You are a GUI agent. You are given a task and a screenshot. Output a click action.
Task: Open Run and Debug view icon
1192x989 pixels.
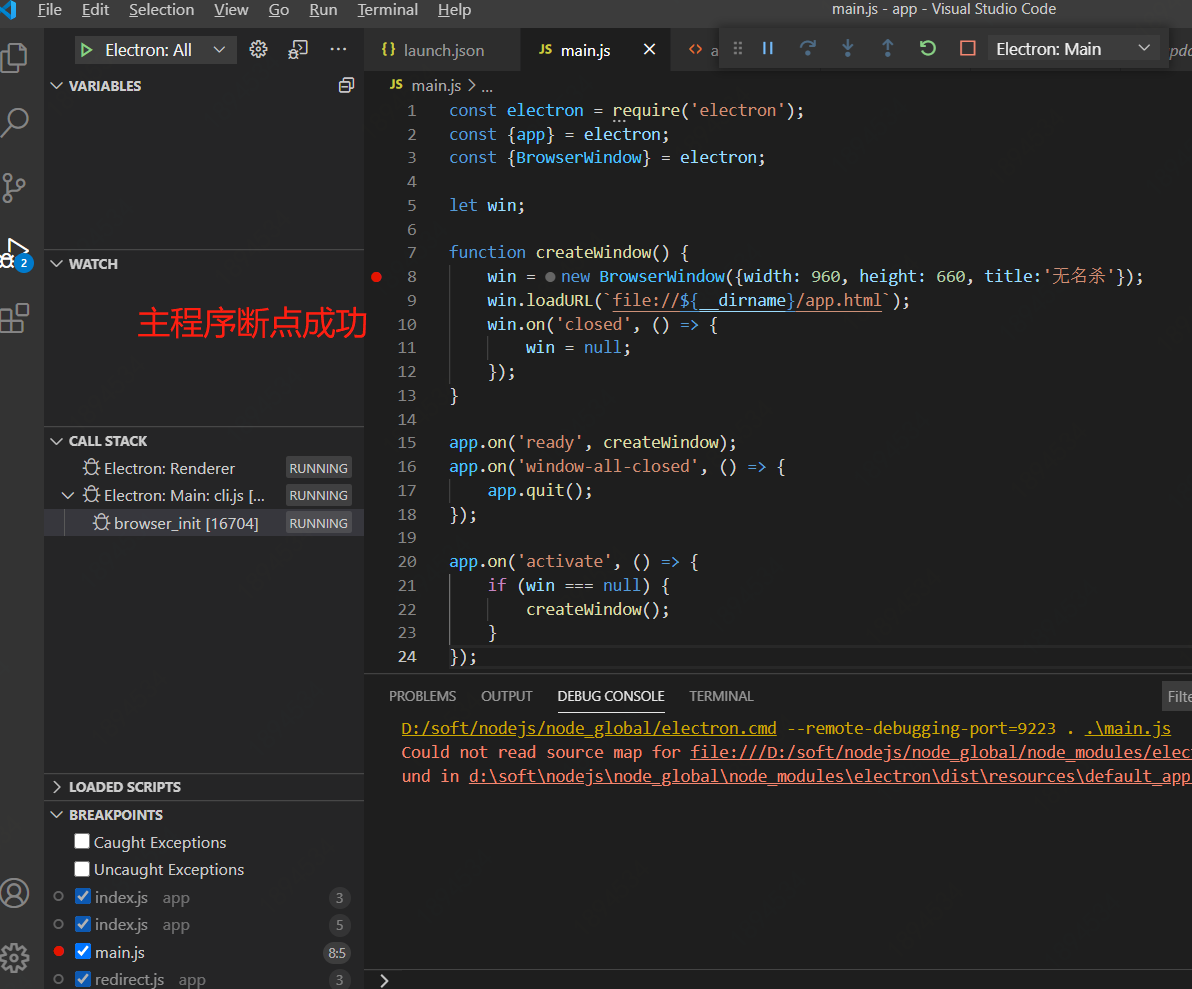(x=15, y=254)
